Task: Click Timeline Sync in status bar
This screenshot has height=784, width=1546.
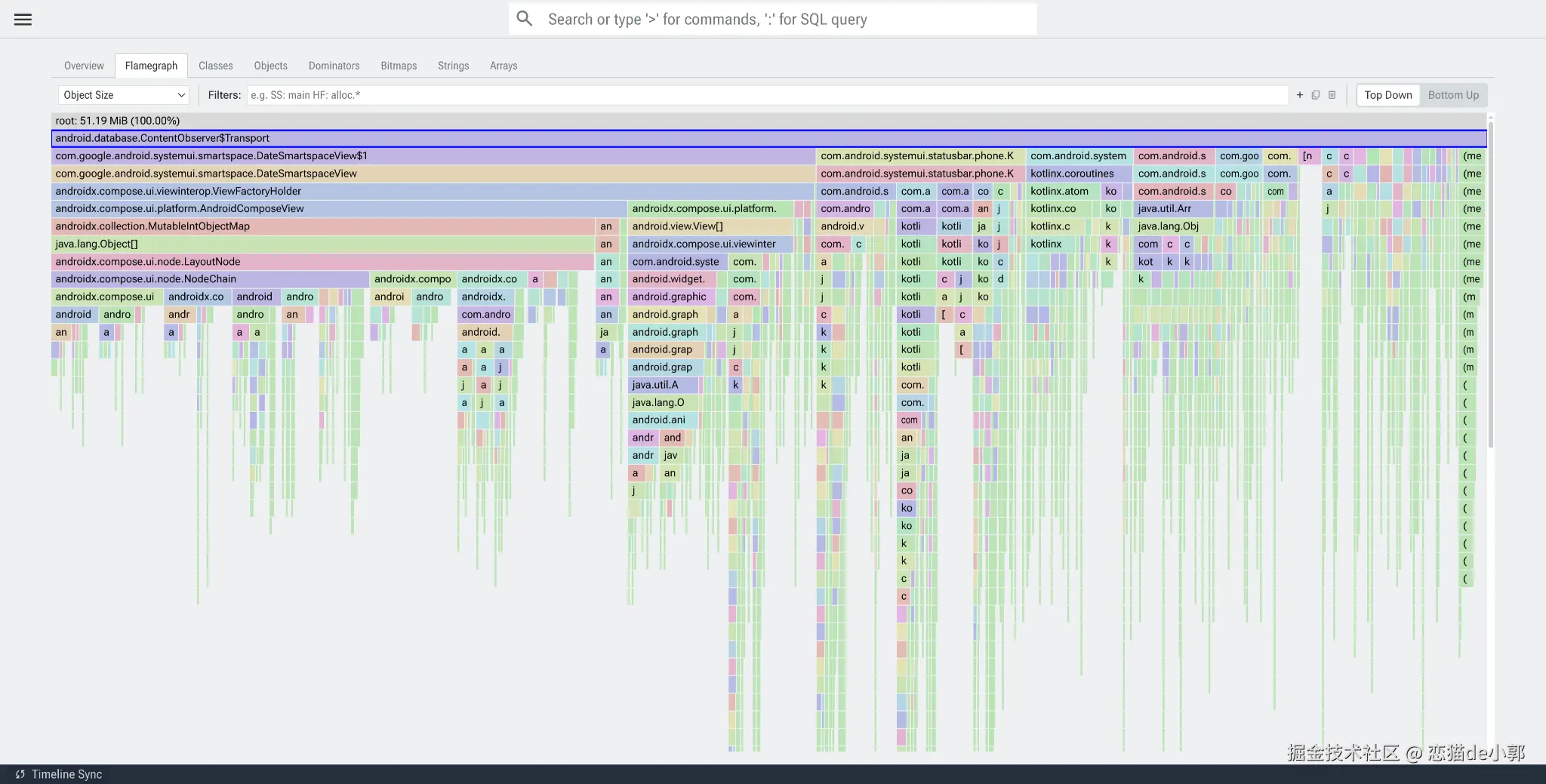Action: (66, 774)
